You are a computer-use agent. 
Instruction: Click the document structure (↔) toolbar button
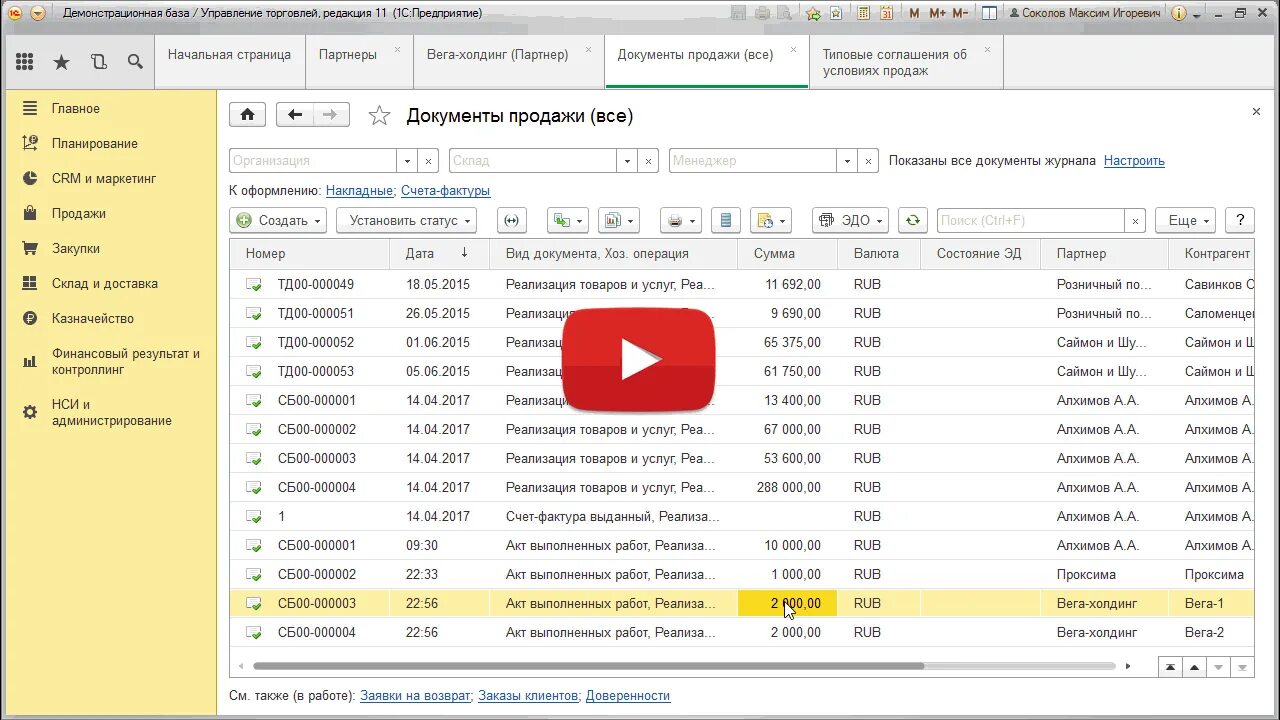click(511, 220)
